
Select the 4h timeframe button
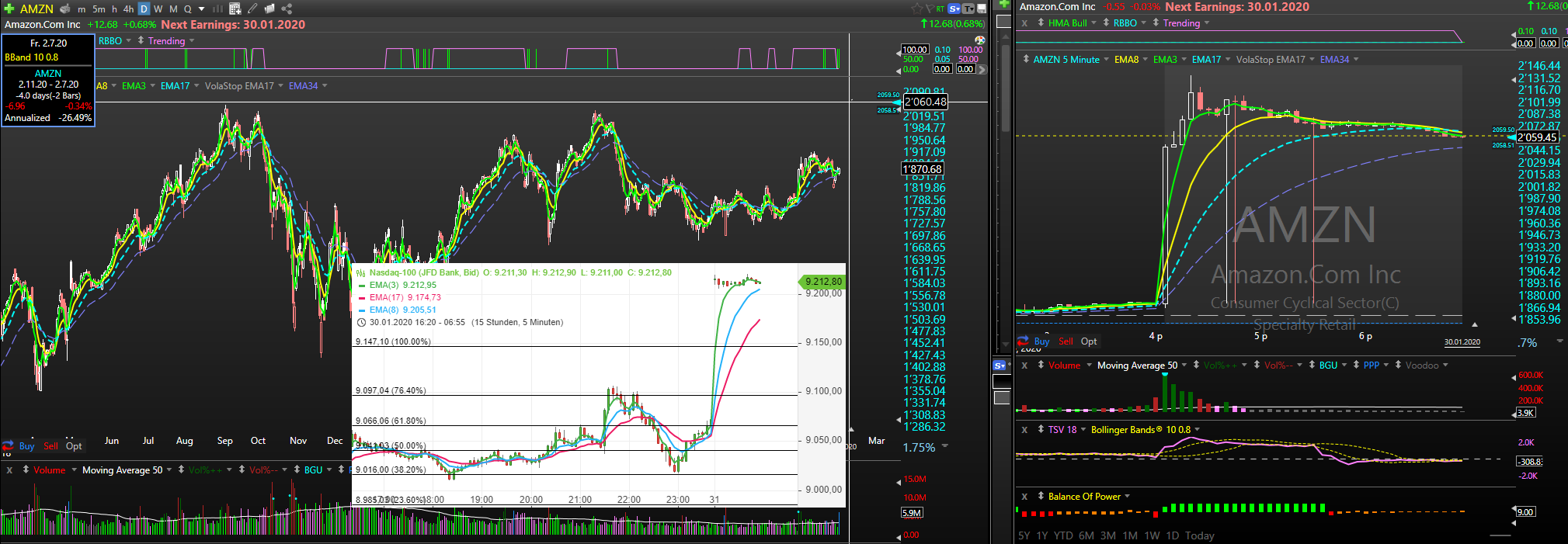point(128,9)
